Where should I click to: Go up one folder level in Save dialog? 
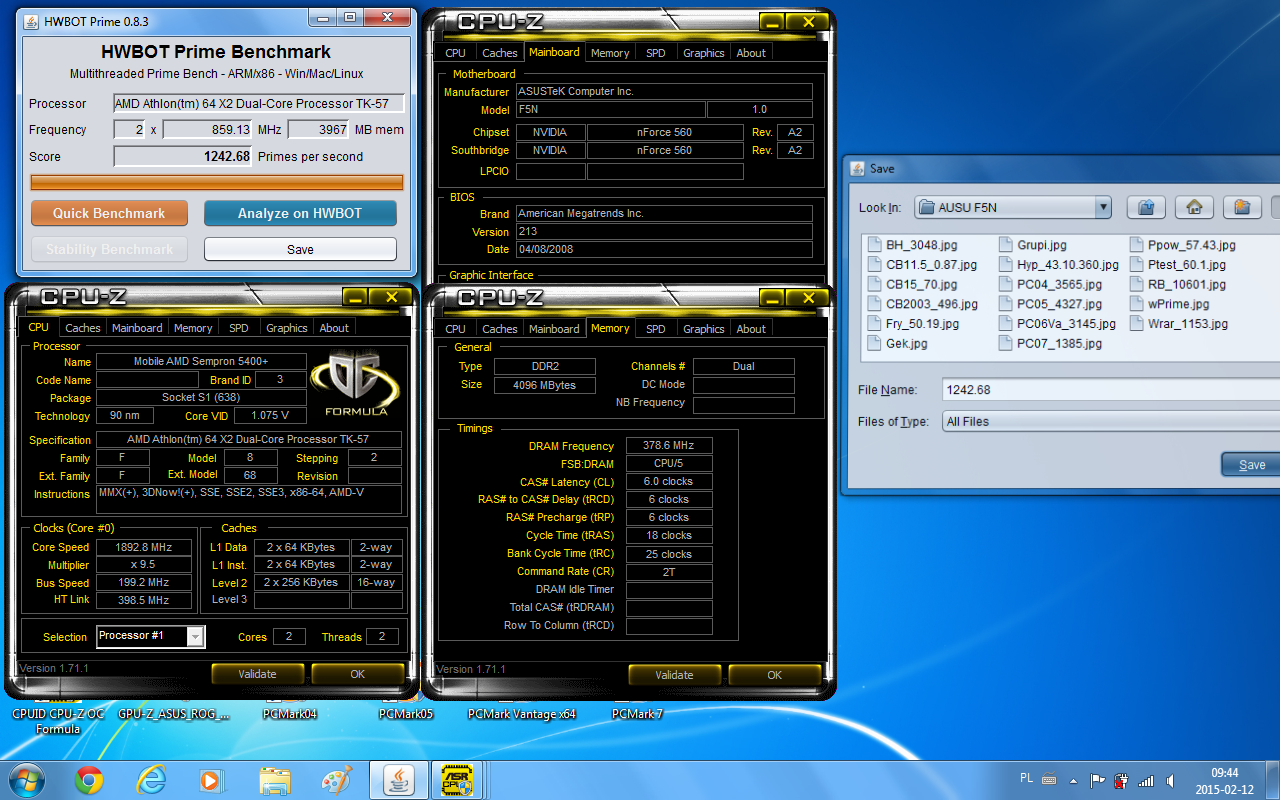[1147, 207]
